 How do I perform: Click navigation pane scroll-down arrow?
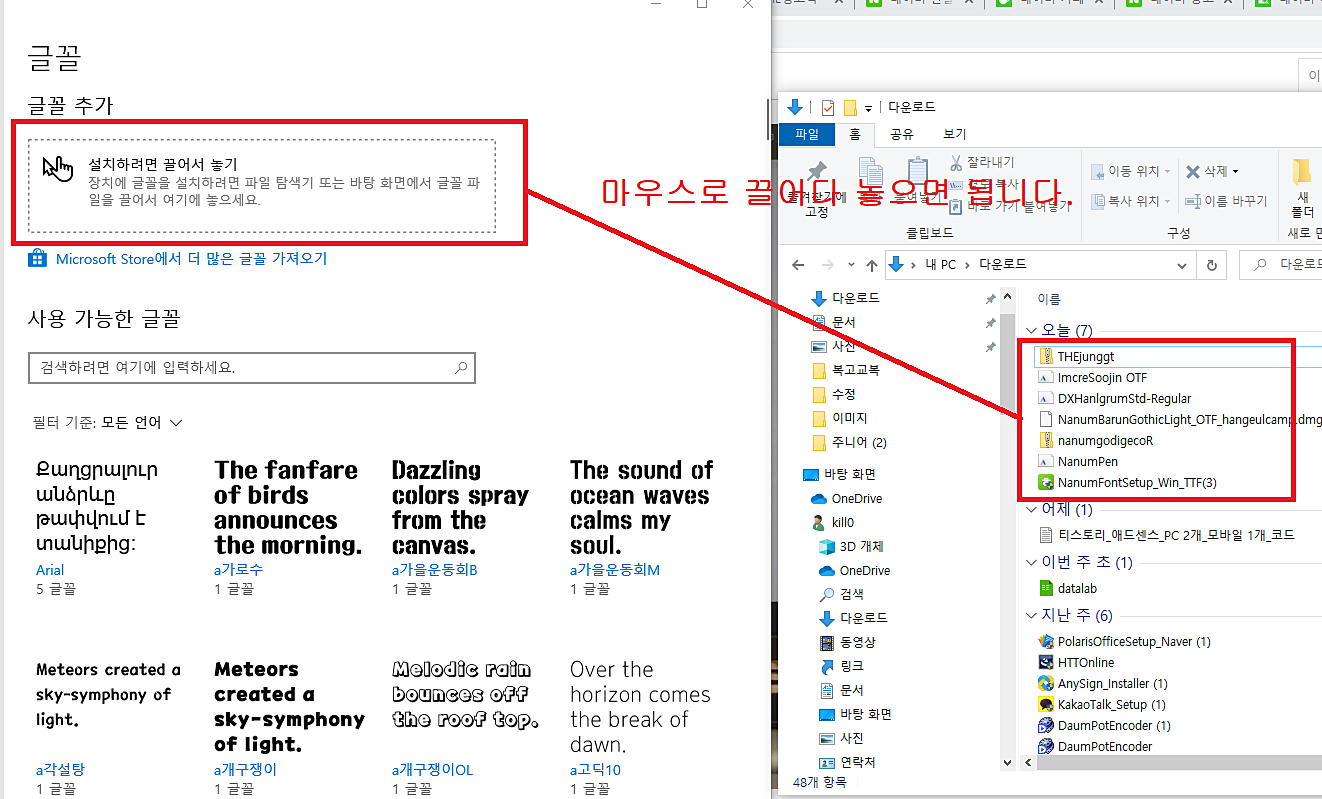1008,763
